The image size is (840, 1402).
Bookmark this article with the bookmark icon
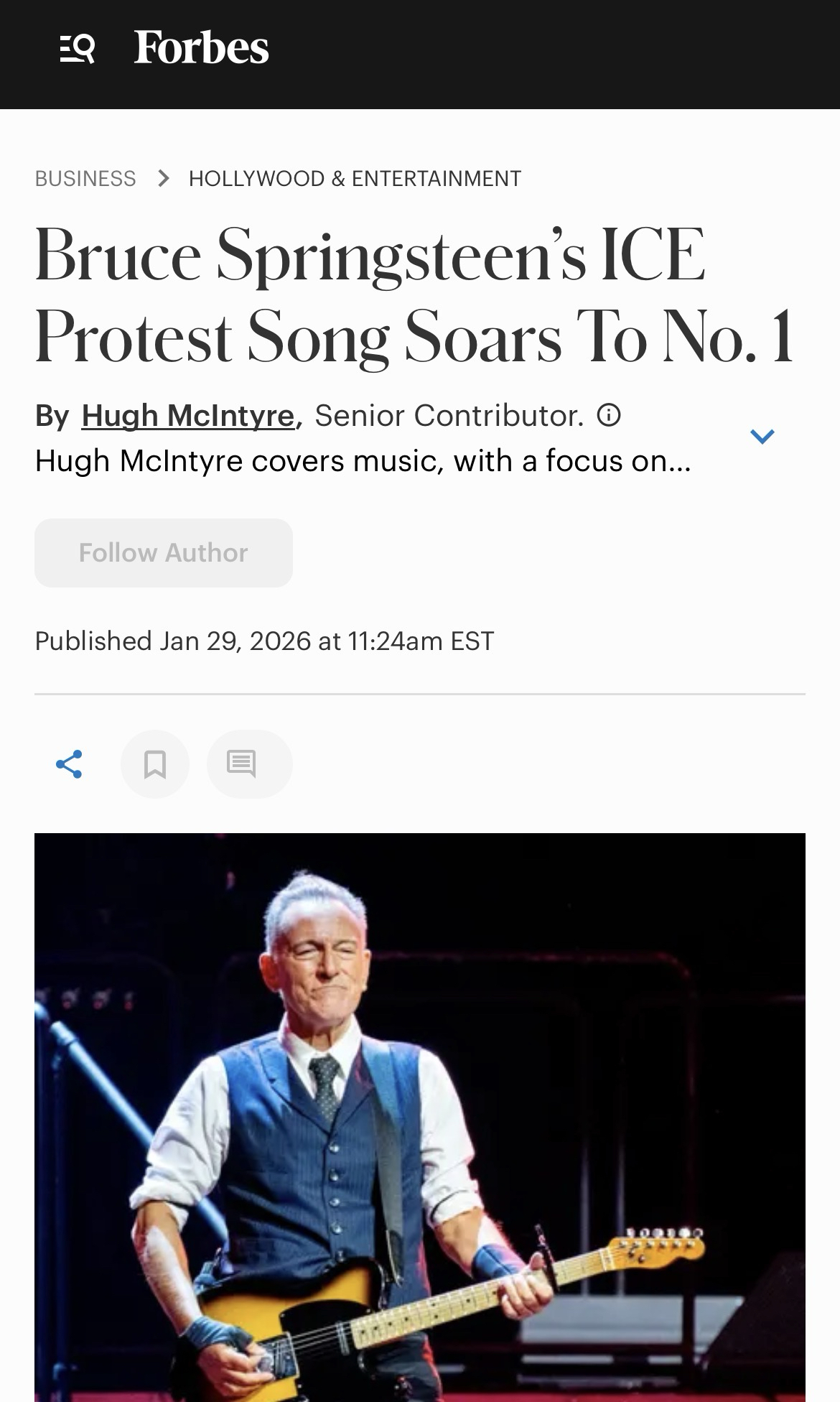pyautogui.click(x=155, y=763)
